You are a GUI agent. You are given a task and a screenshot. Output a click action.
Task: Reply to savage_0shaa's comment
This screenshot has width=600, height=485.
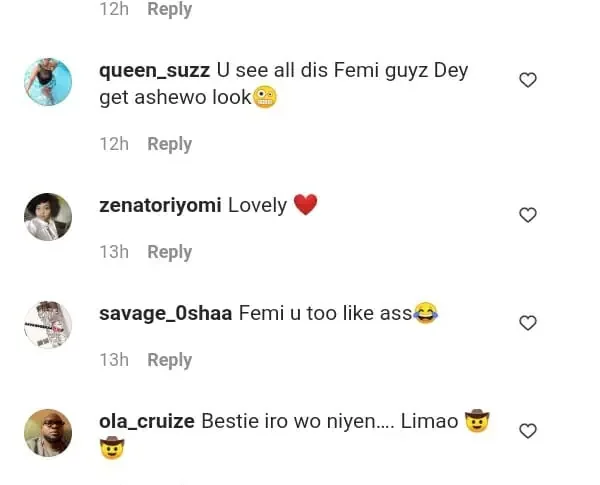click(x=169, y=360)
